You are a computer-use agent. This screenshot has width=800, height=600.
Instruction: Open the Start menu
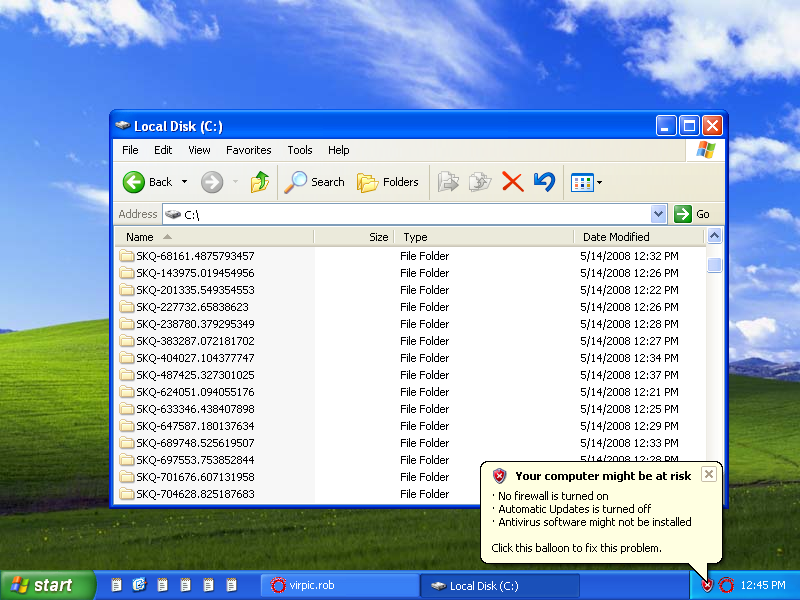pos(47,585)
